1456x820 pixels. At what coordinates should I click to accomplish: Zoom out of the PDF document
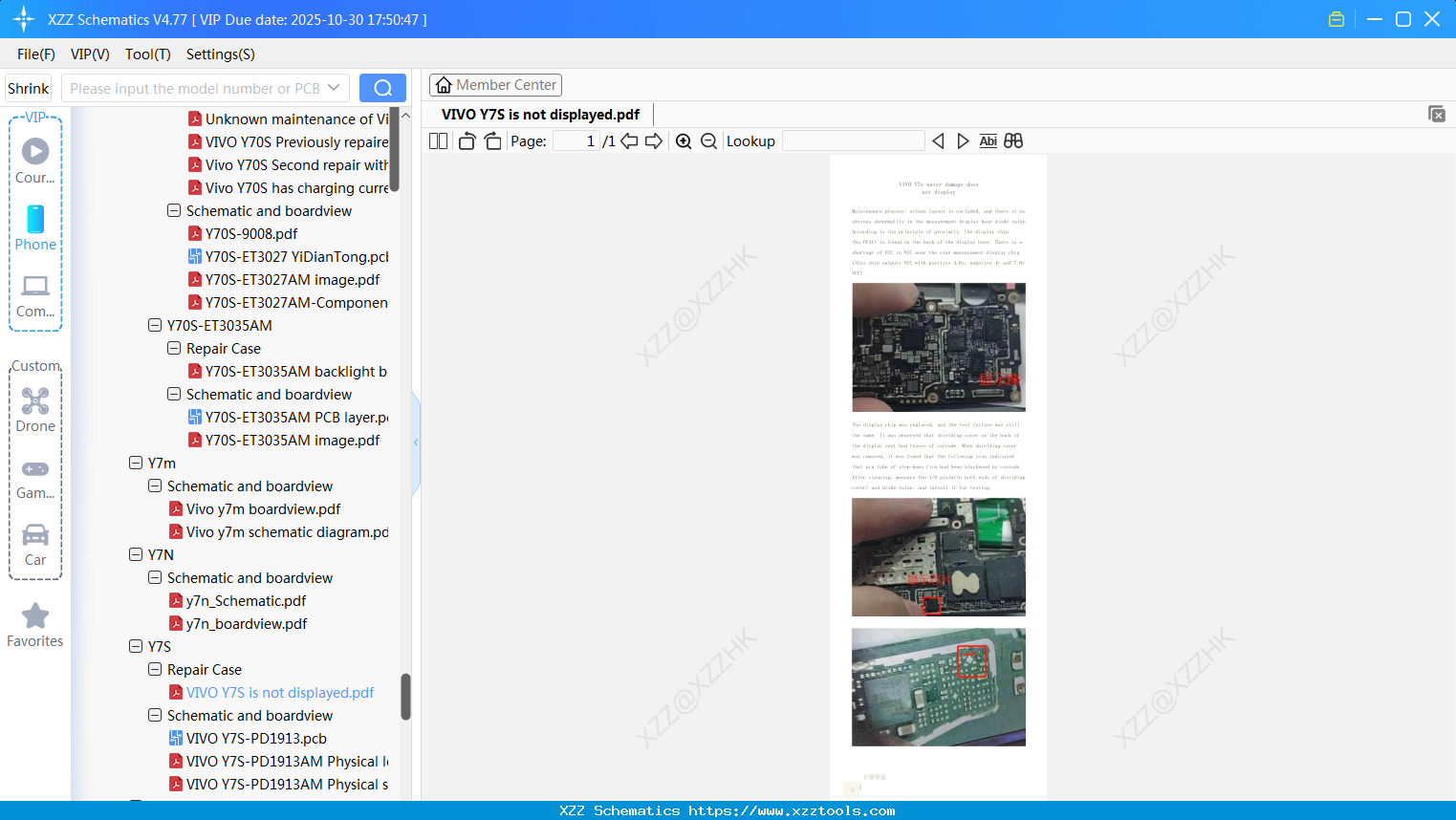(x=708, y=141)
